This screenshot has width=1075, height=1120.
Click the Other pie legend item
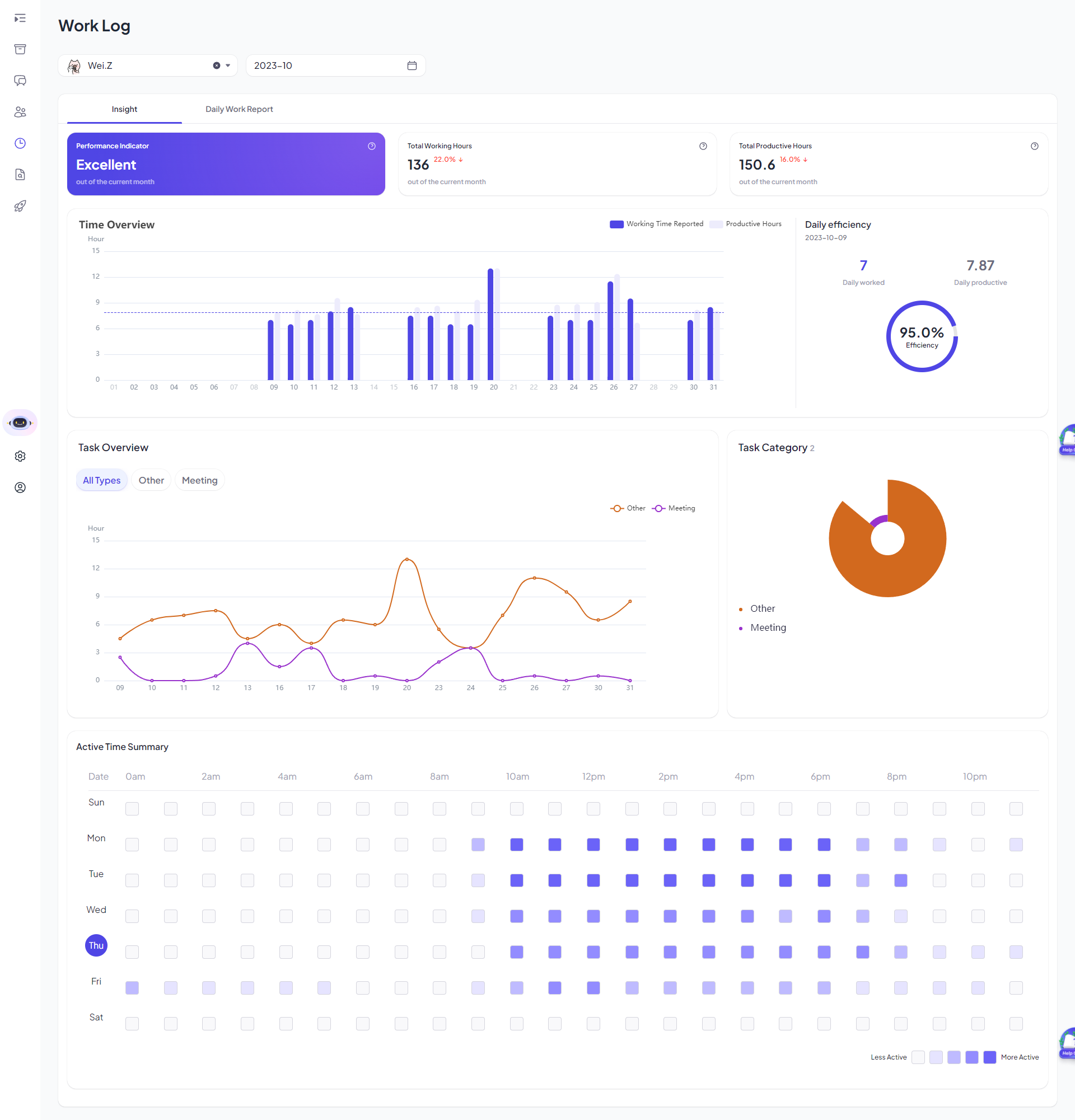click(x=757, y=609)
